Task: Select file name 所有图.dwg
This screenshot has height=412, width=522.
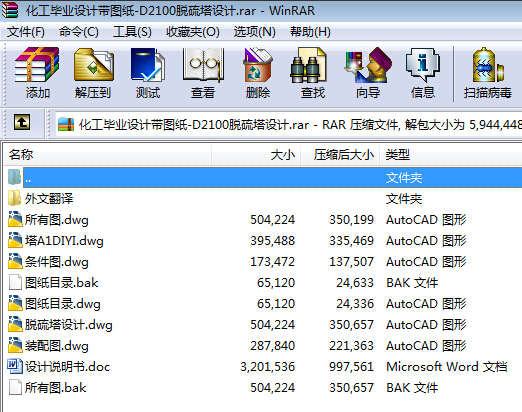Action: tap(57, 220)
